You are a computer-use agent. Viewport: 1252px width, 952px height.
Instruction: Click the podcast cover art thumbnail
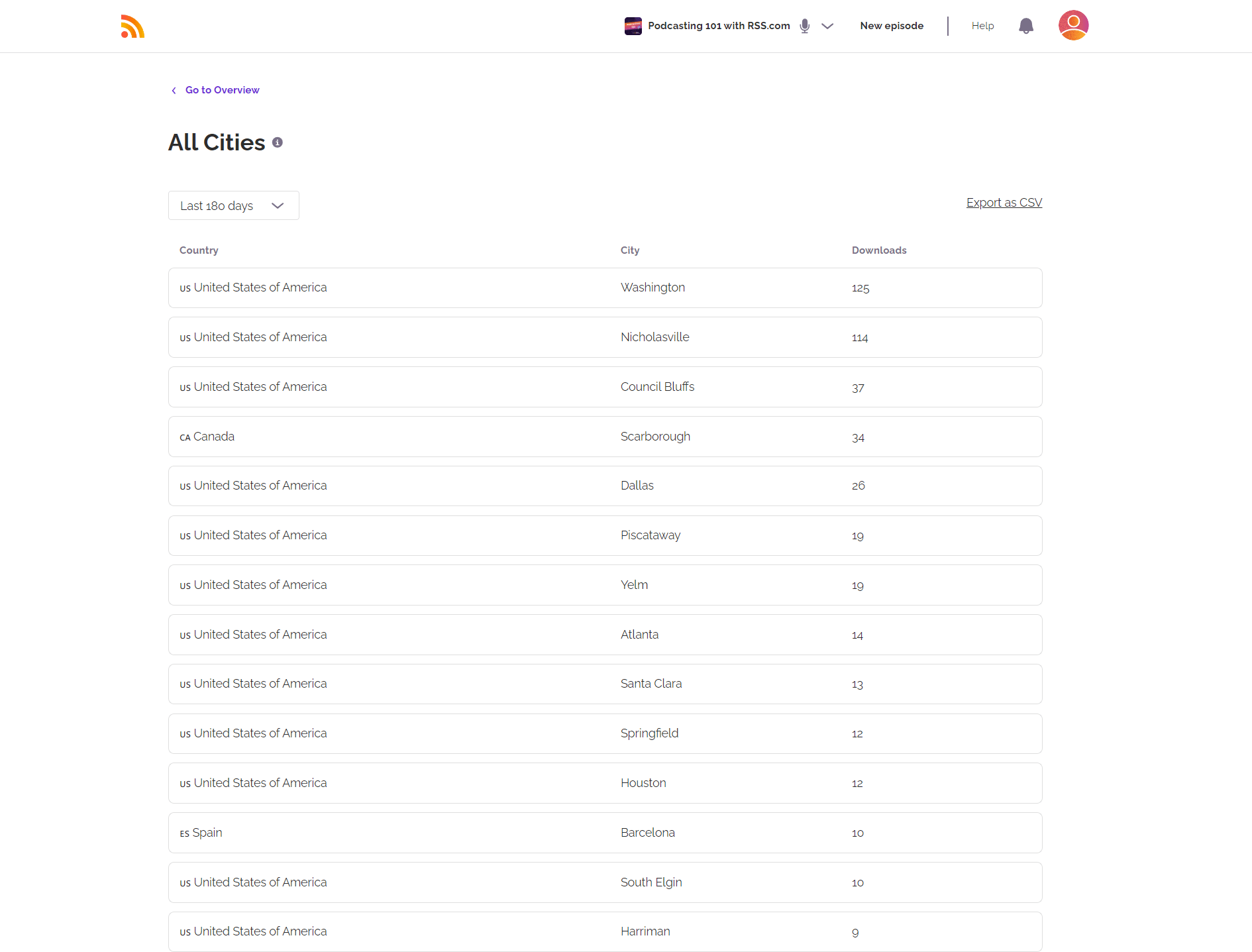[633, 26]
